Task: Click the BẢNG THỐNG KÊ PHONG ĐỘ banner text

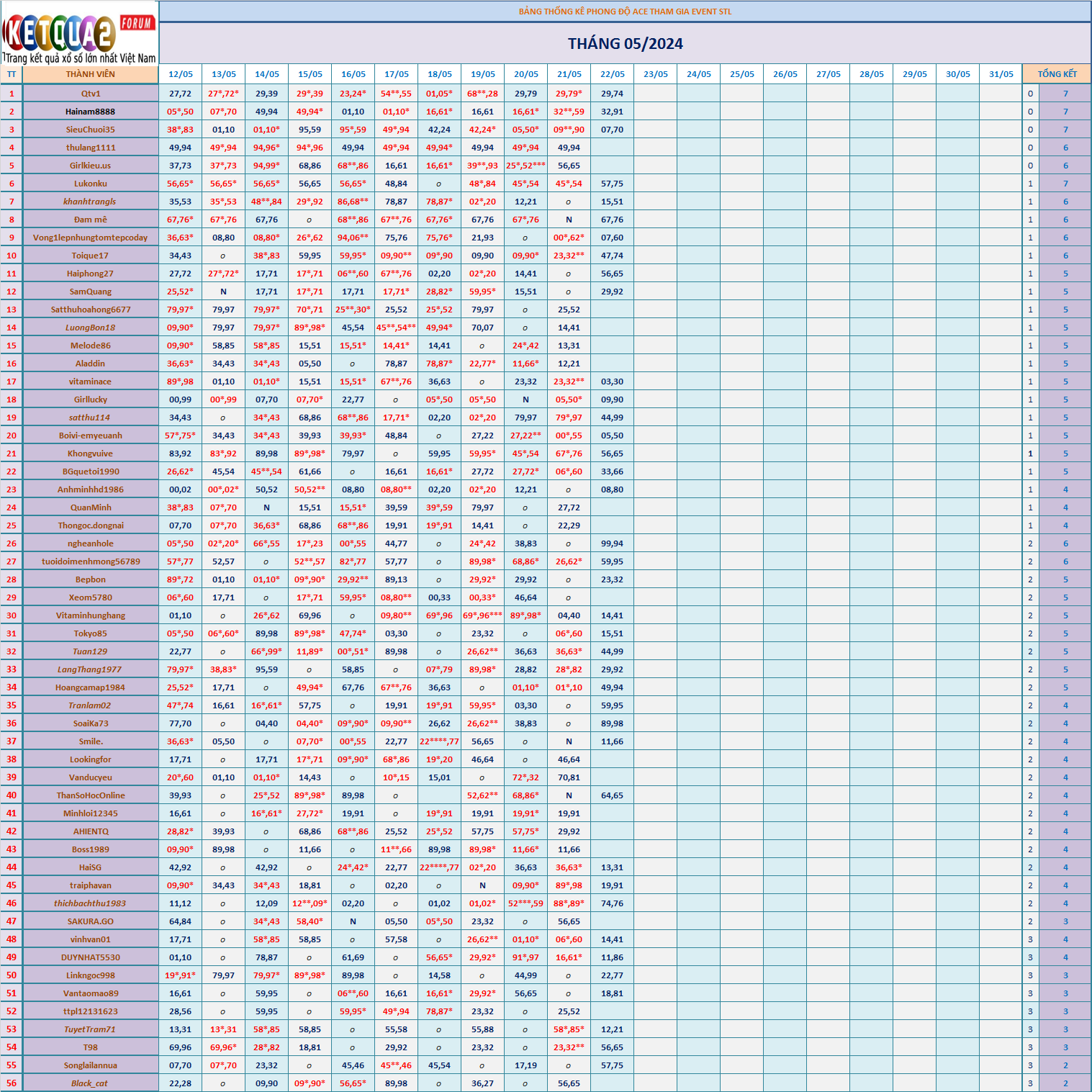Action: [x=625, y=12]
